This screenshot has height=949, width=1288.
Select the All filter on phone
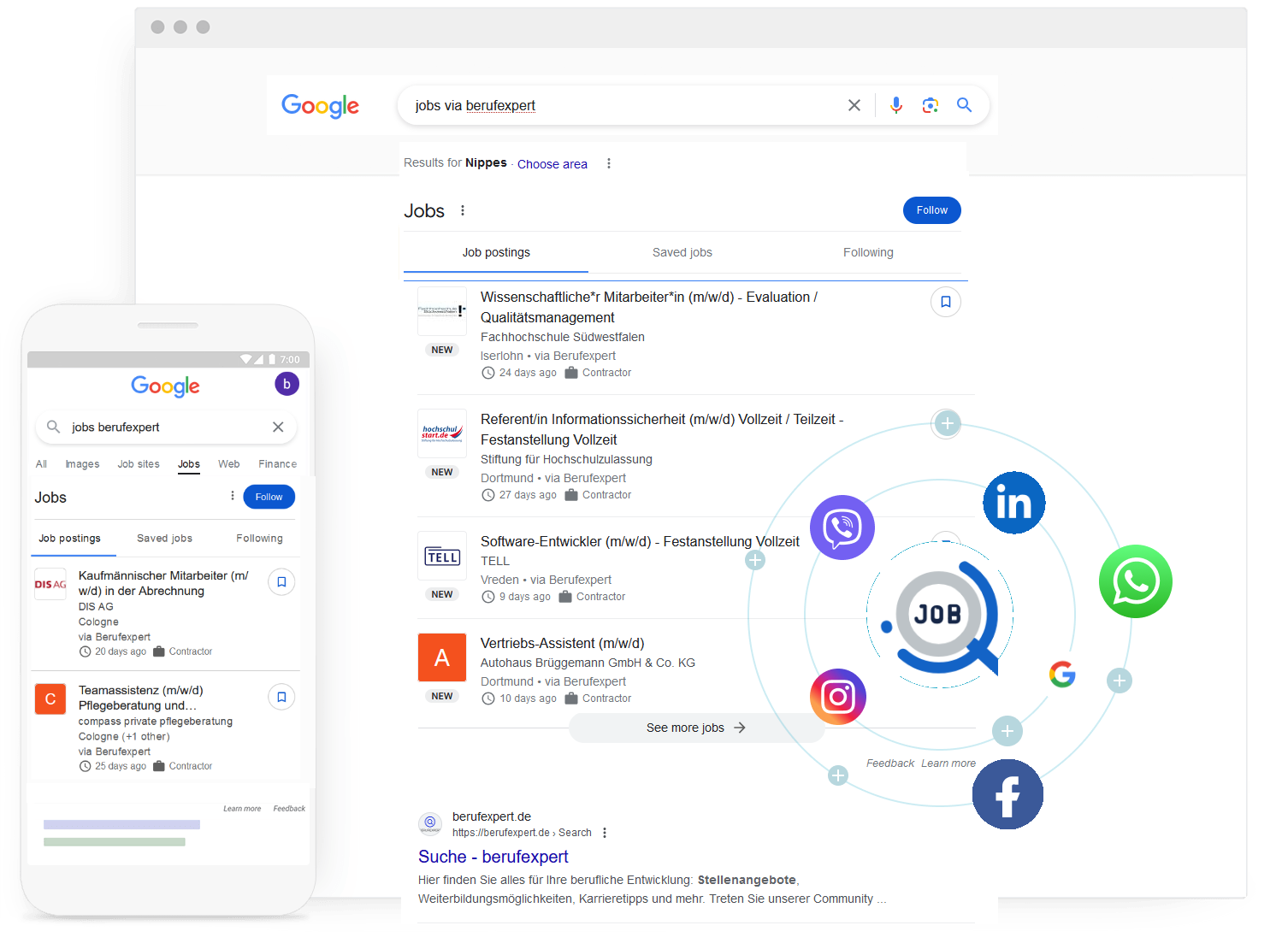(41, 464)
